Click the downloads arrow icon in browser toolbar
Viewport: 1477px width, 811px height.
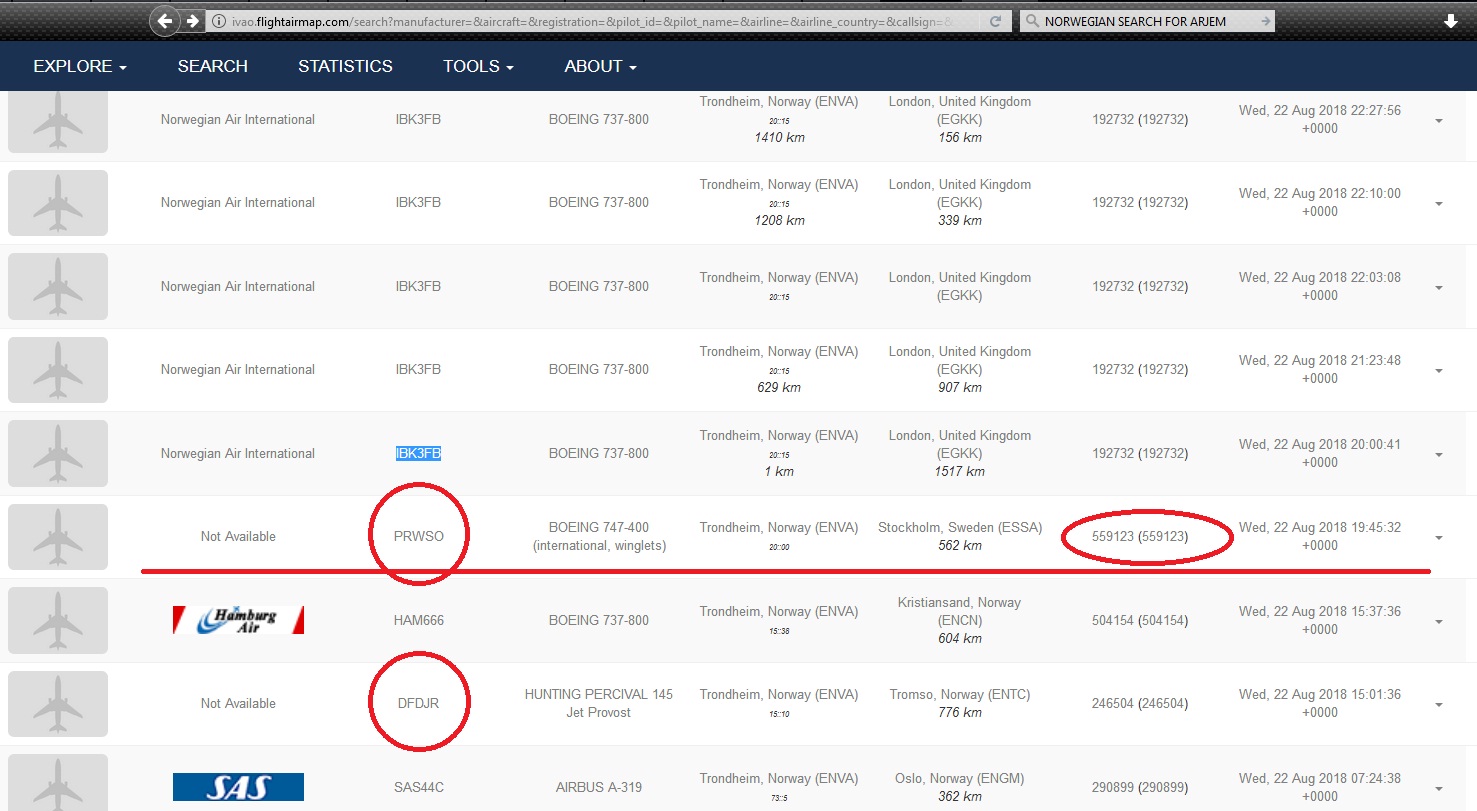[1451, 21]
